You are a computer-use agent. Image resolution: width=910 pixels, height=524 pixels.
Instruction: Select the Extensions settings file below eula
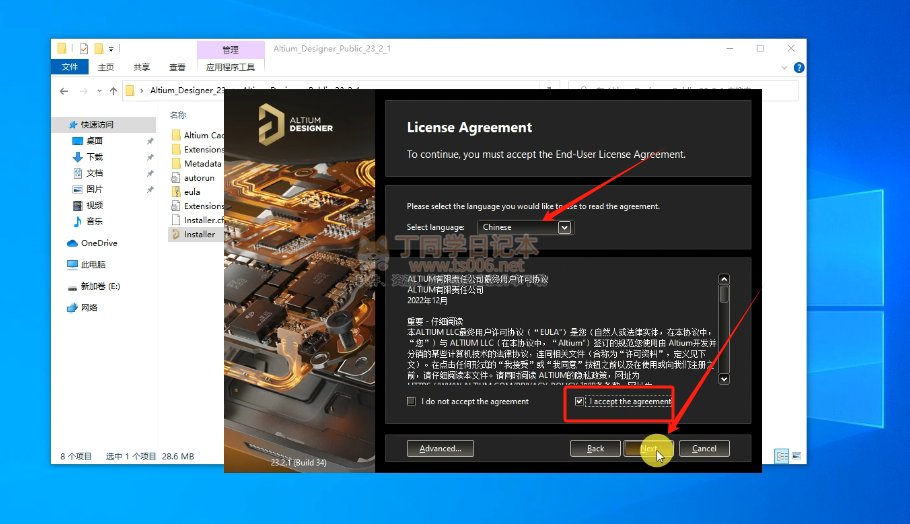(197, 206)
